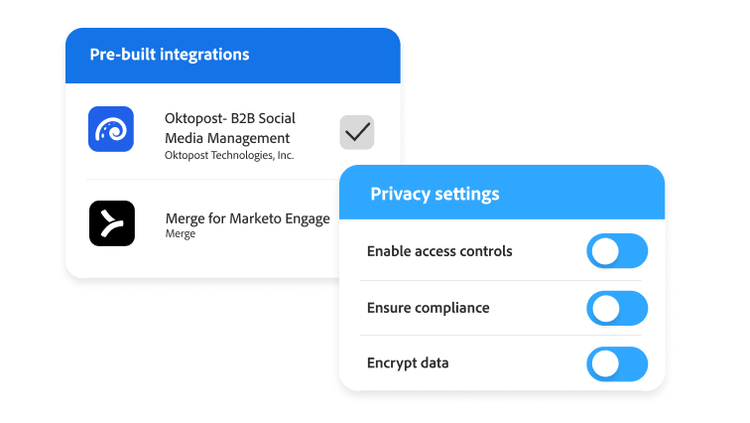Click the white knob on Enable access controls
The width and height of the screenshot is (750, 423).
click(x=604, y=252)
